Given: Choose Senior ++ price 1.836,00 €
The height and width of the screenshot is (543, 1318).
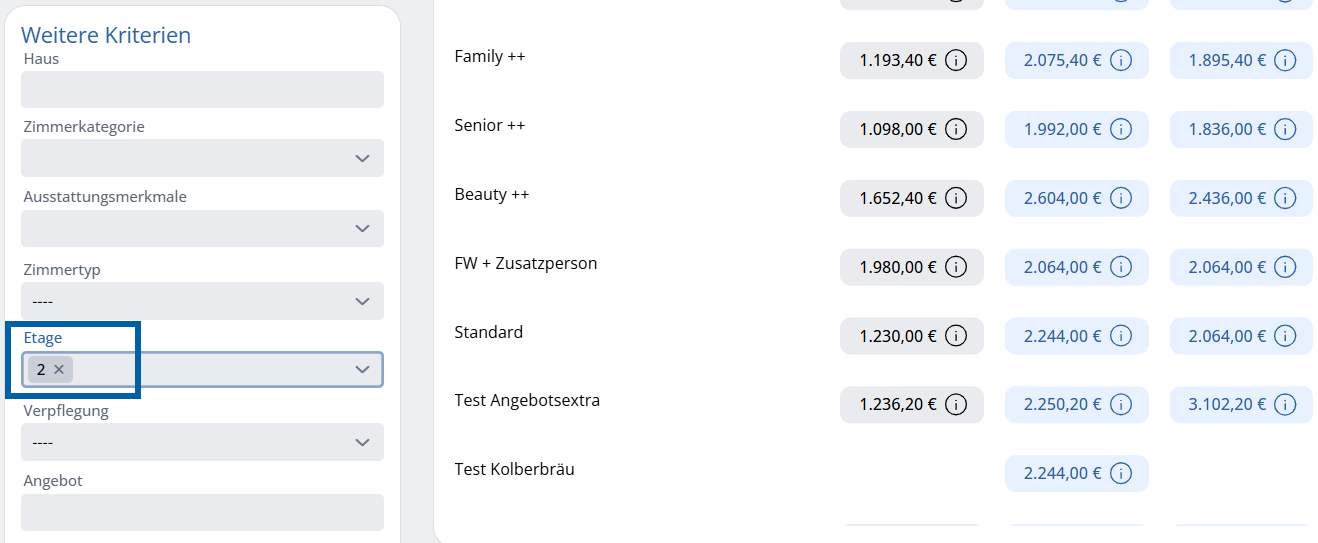Looking at the screenshot, I should click(x=1241, y=129).
